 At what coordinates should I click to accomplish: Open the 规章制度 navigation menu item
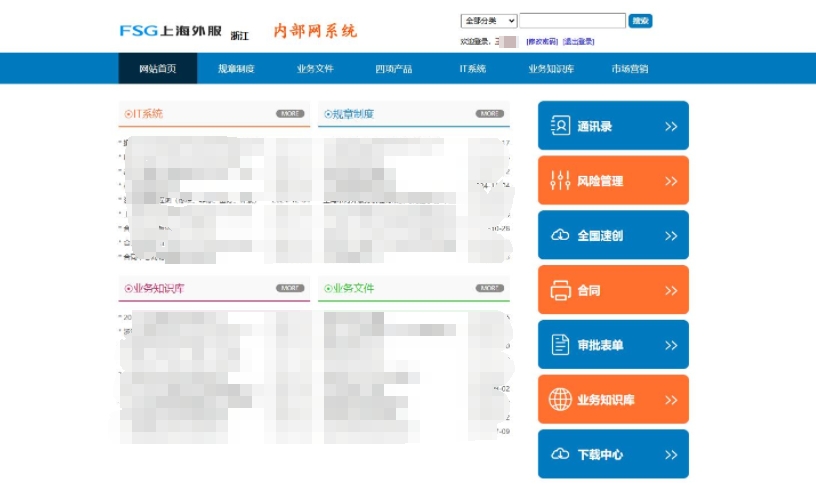pos(236,69)
